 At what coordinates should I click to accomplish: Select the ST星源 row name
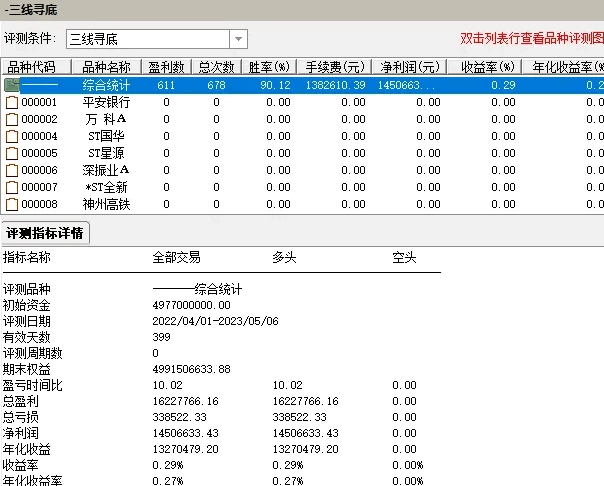[106, 153]
